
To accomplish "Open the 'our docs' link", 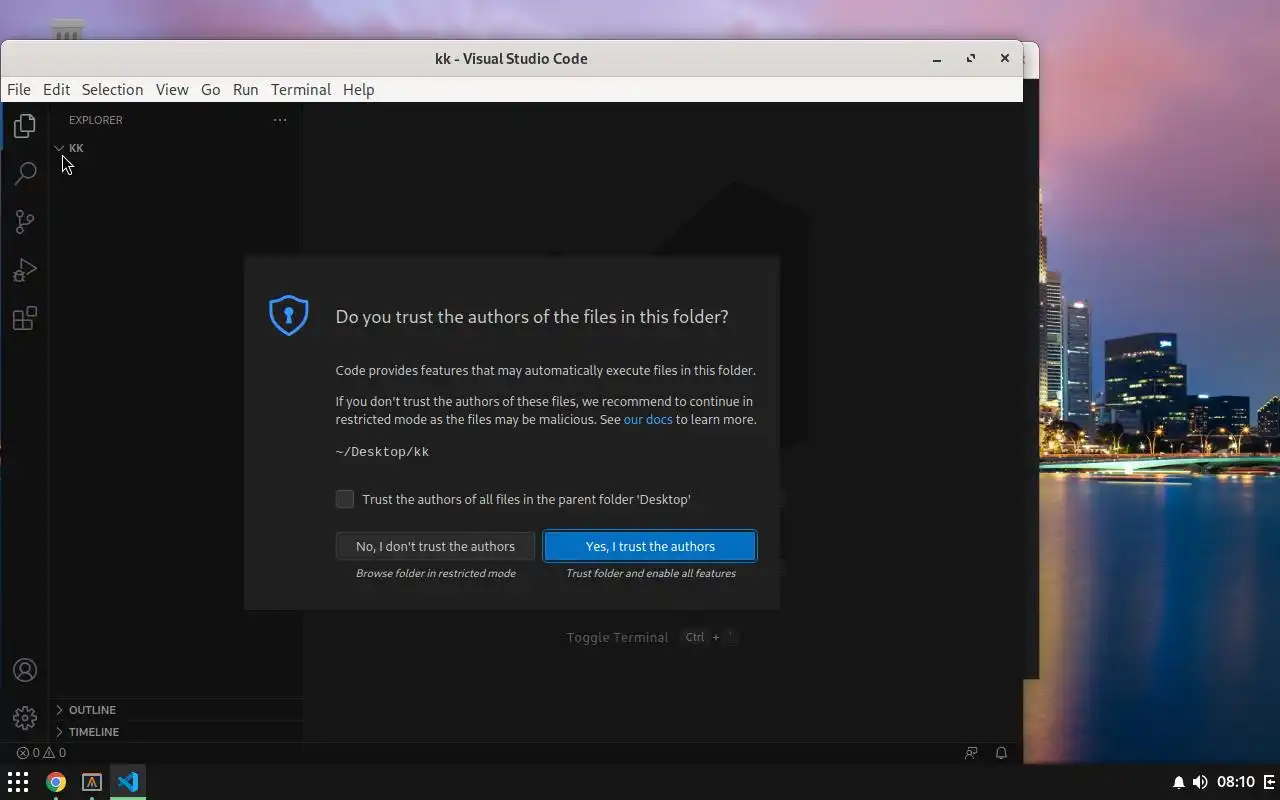I will [x=648, y=419].
